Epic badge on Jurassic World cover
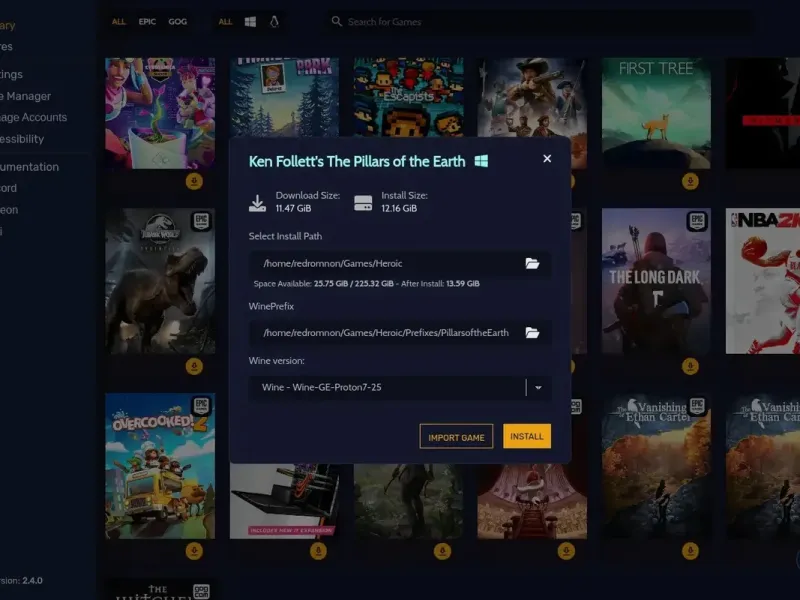 (202, 221)
